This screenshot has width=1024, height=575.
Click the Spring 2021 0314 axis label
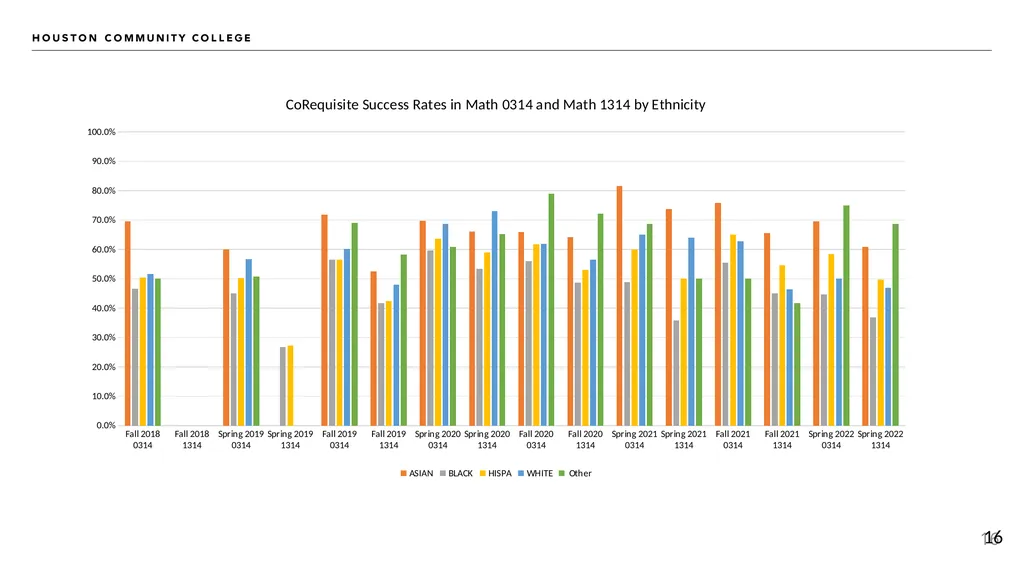pyautogui.click(x=634, y=440)
